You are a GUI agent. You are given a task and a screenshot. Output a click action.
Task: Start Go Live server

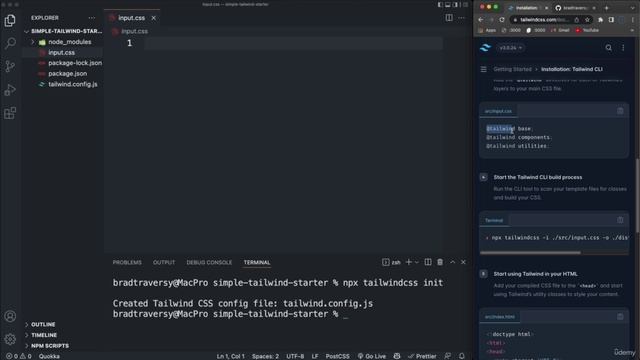[x=371, y=356]
